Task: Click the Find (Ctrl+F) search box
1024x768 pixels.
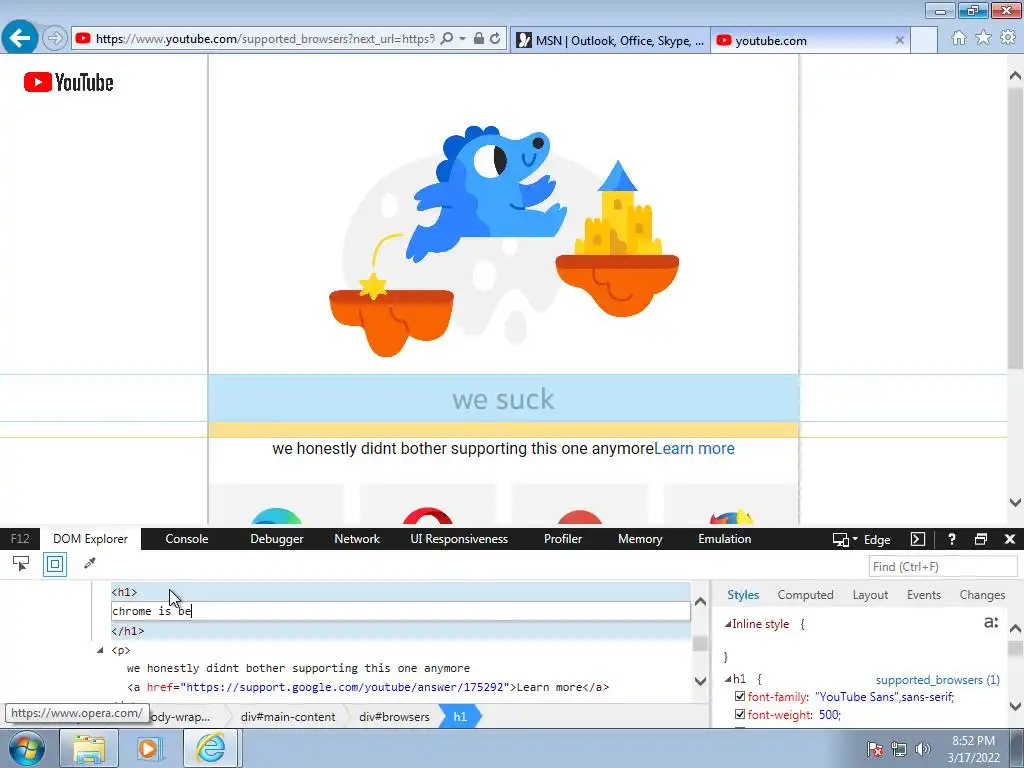Action: click(x=942, y=566)
